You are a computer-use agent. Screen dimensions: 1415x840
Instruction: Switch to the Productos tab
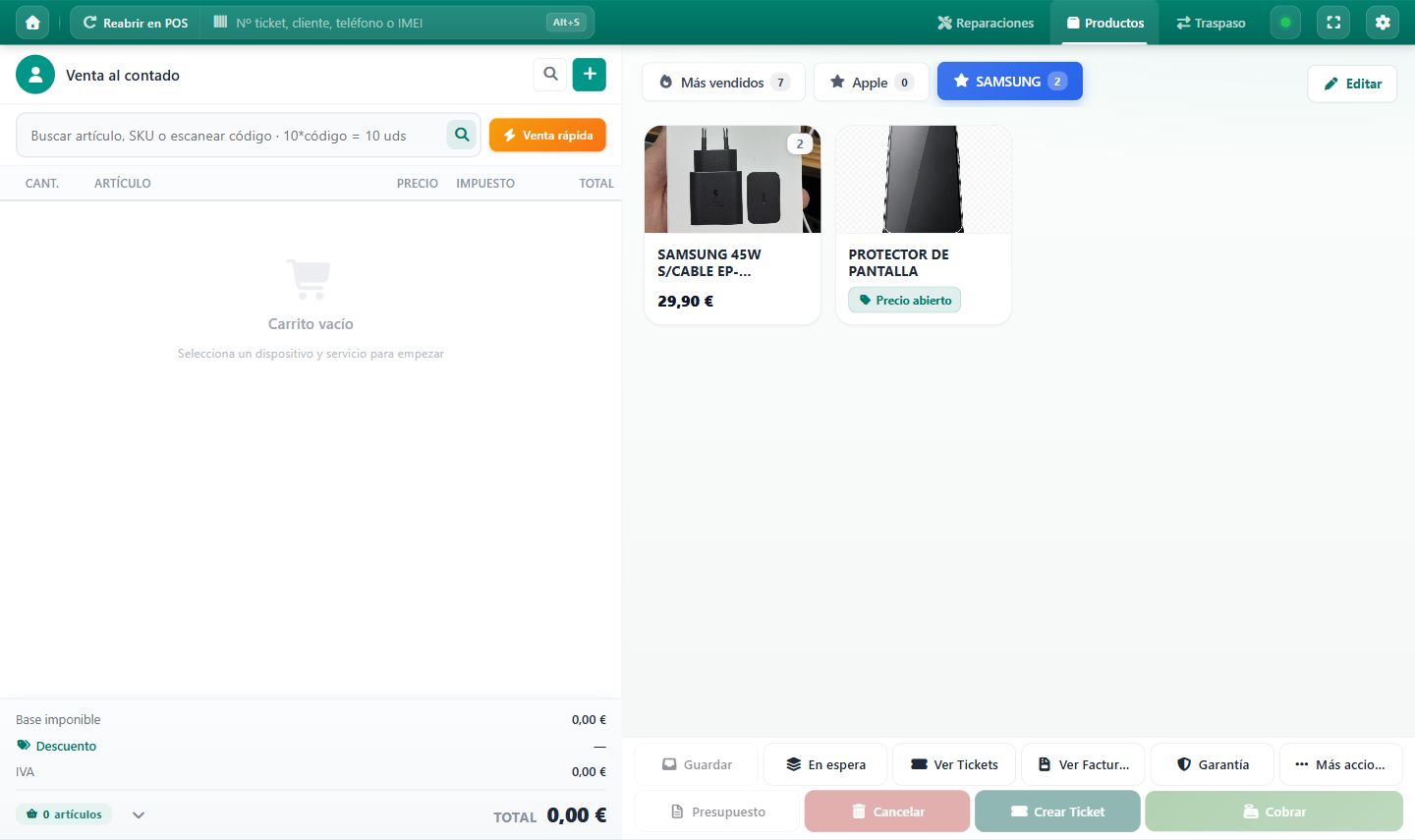(1104, 23)
